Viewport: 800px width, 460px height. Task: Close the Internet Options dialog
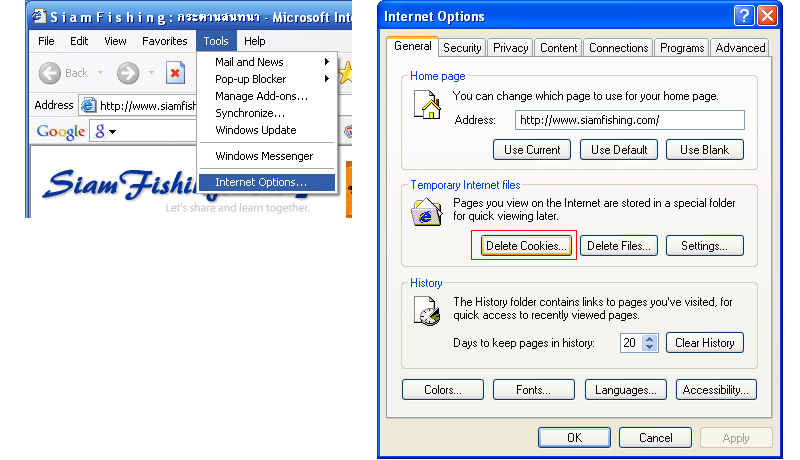pyautogui.click(x=767, y=16)
